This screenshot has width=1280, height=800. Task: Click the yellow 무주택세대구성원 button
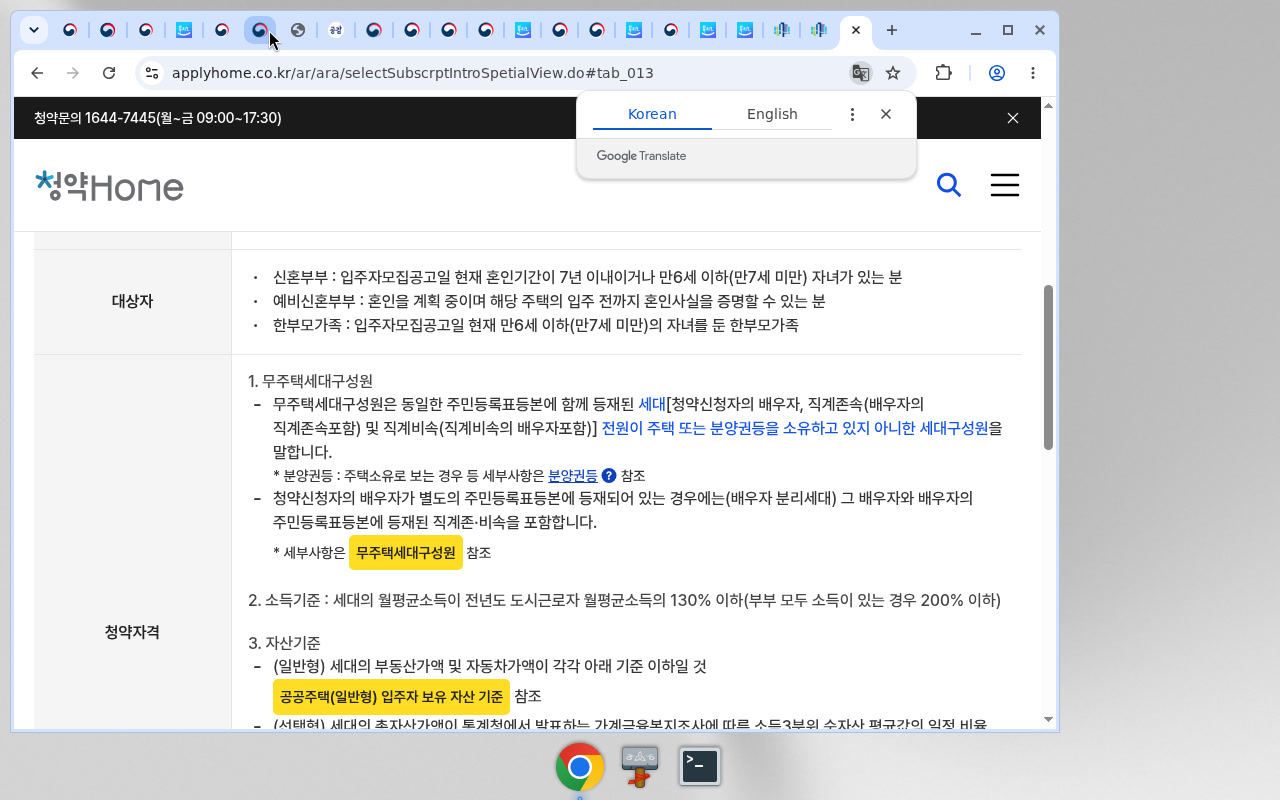point(406,552)
